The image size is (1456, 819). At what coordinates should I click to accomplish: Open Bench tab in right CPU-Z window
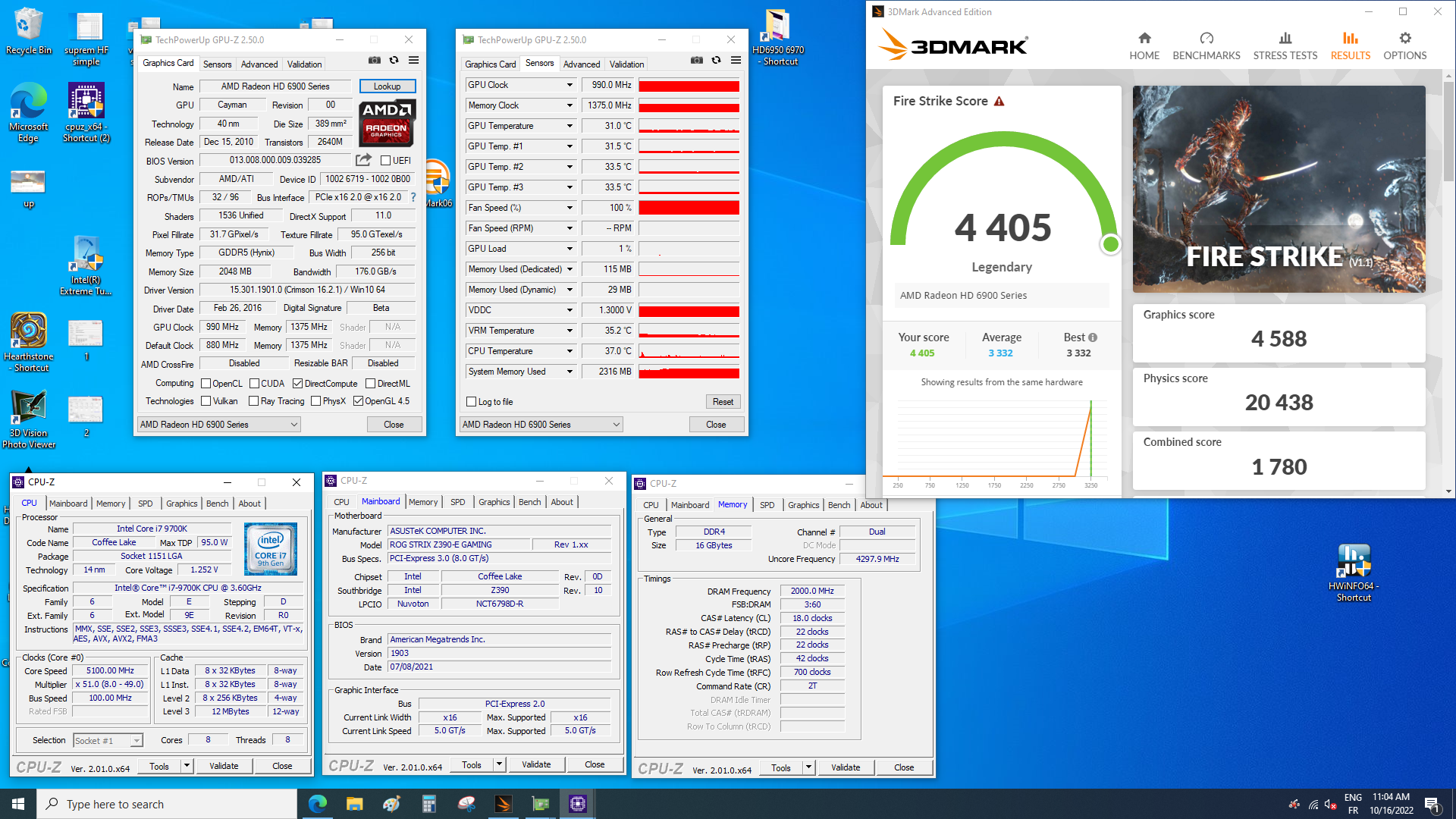[x=839, y=505]
